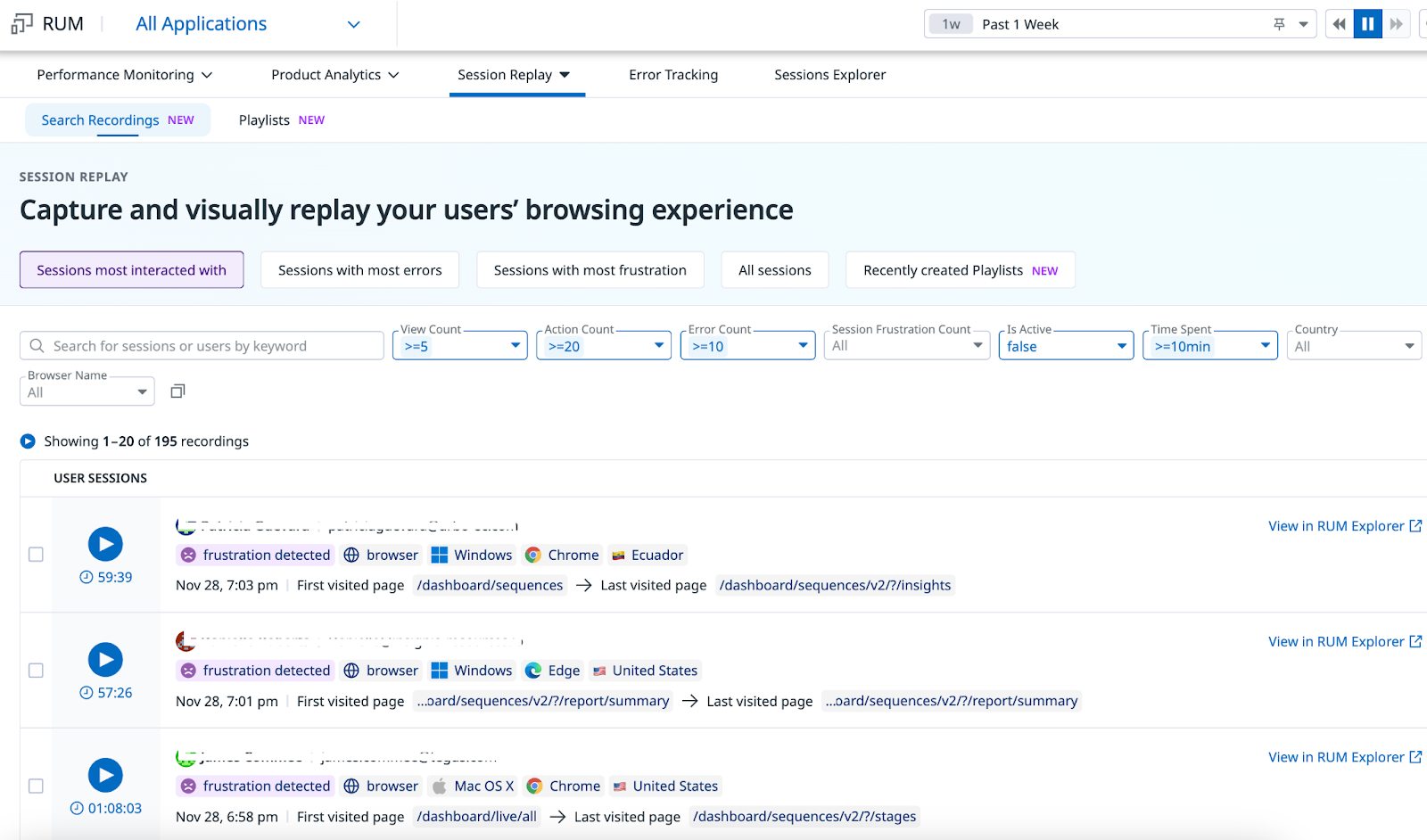Click the fast-forward time range icon
The image size is (1427, 840).
(1397, 23)
